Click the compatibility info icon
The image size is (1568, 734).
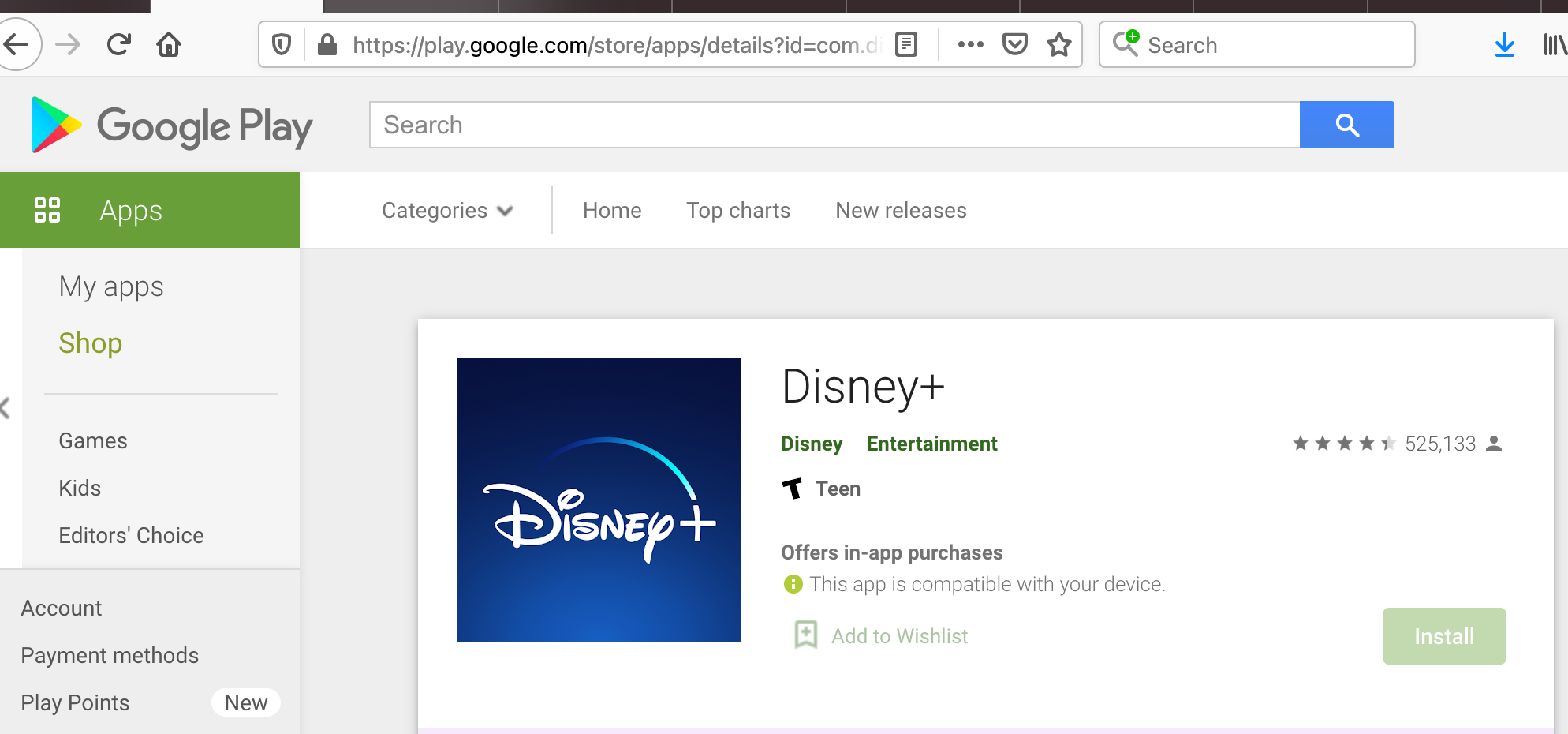(793, 584)
